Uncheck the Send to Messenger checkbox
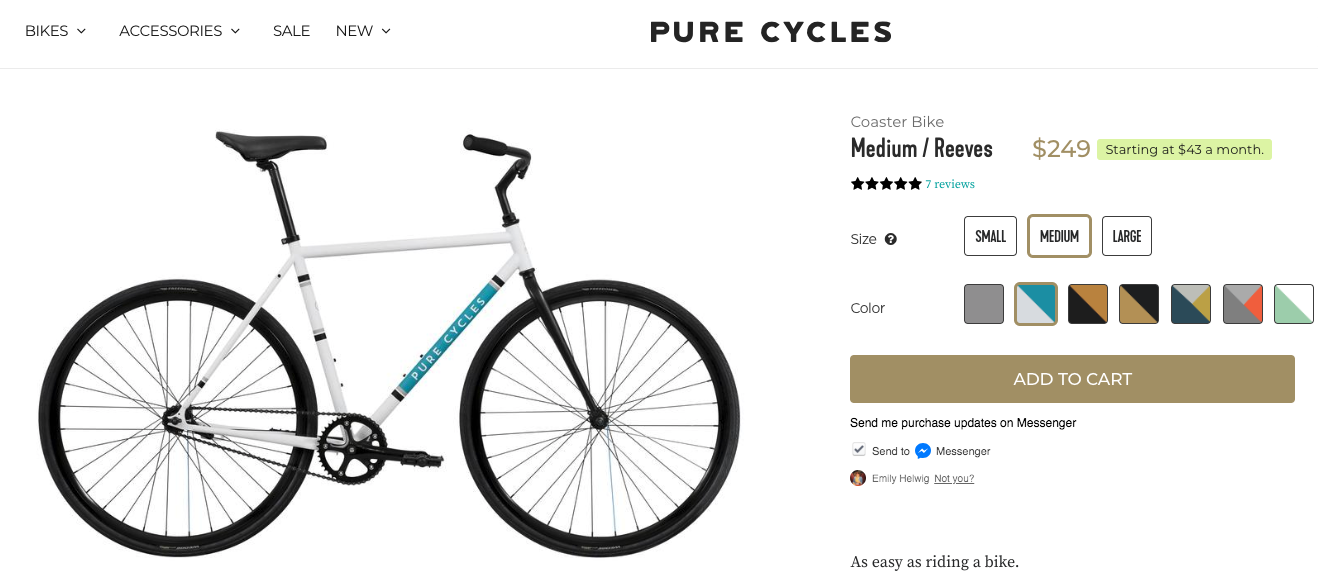 (x=859, y=449)
